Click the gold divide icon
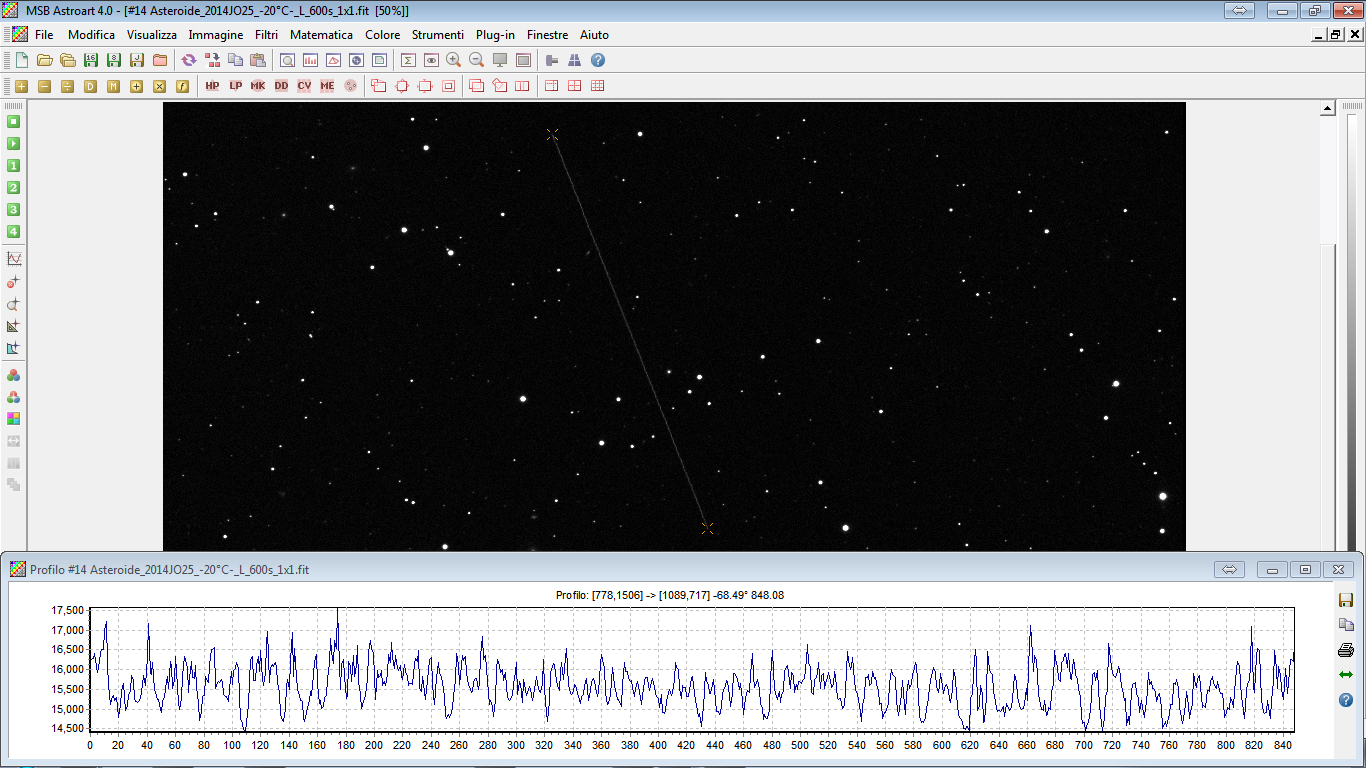Image resolution: width=1366 pixels, height=768 pixels. pos(67,86)
